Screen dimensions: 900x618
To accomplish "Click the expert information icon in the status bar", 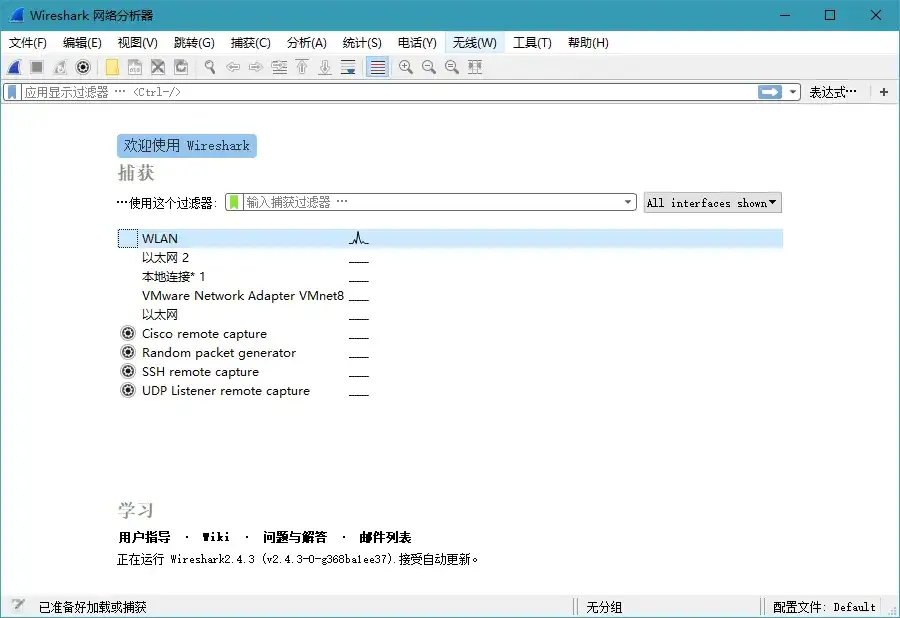I will (16, 605).
